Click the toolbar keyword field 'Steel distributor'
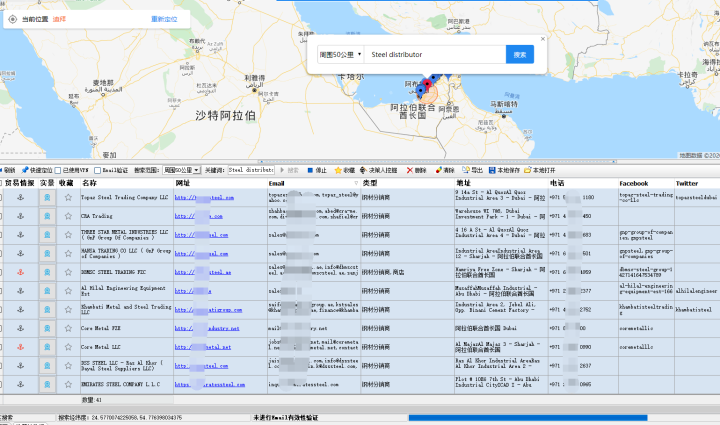The image size is (720, 425). [251, 170]
